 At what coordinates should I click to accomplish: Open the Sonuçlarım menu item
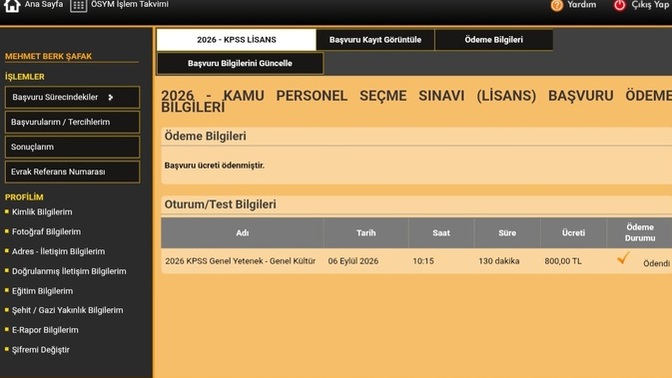tap(72, 147)
